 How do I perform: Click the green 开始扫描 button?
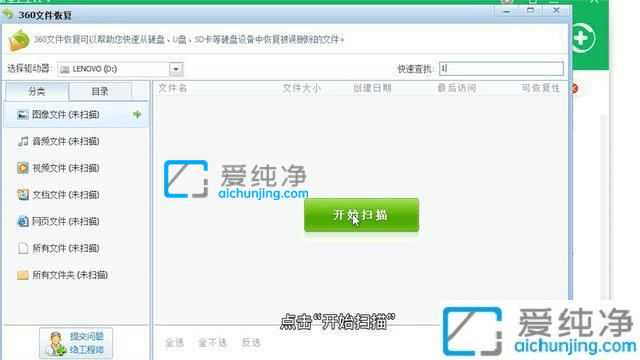tap(361, 215)
